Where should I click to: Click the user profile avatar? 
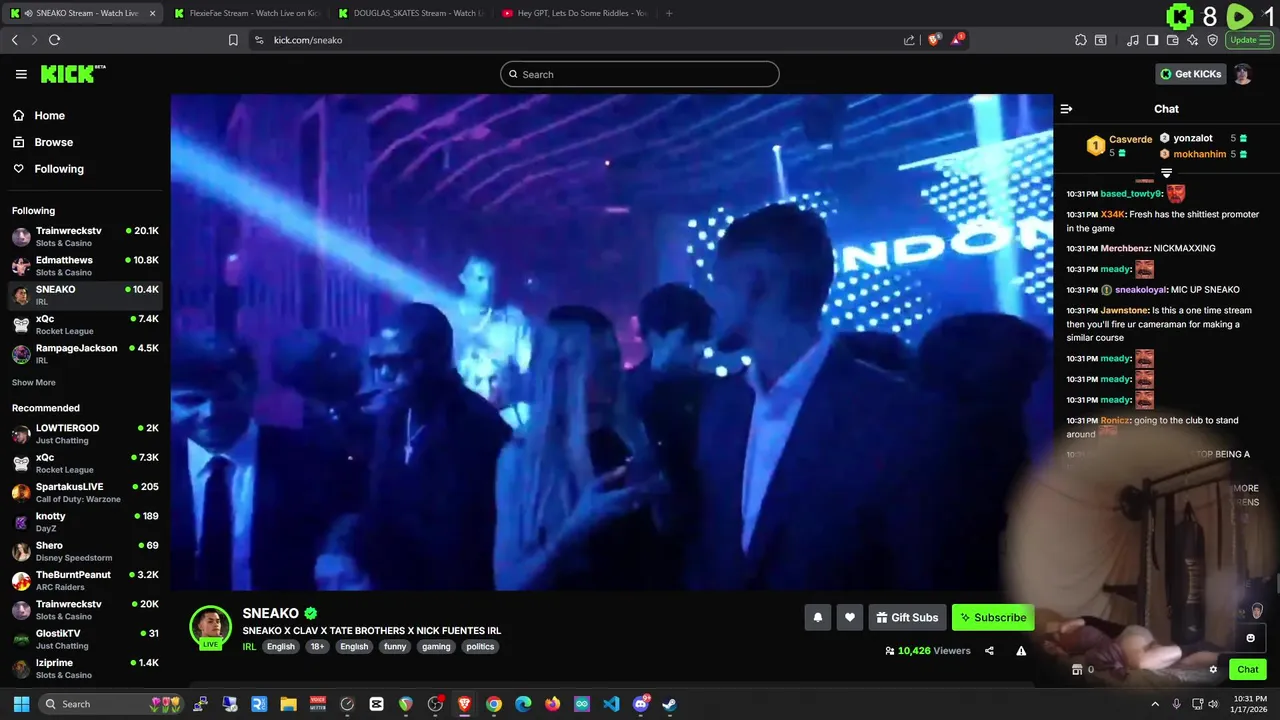point(1243,74)
